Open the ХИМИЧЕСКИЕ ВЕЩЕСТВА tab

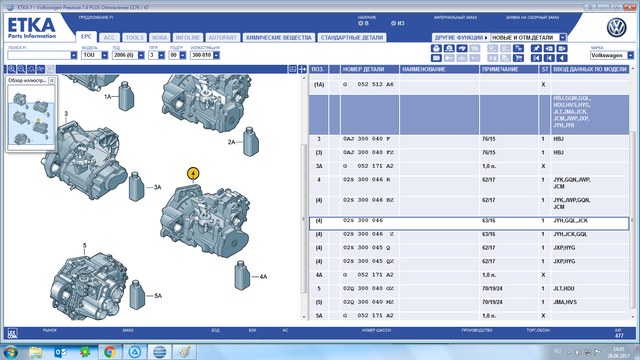pos(279,38)
